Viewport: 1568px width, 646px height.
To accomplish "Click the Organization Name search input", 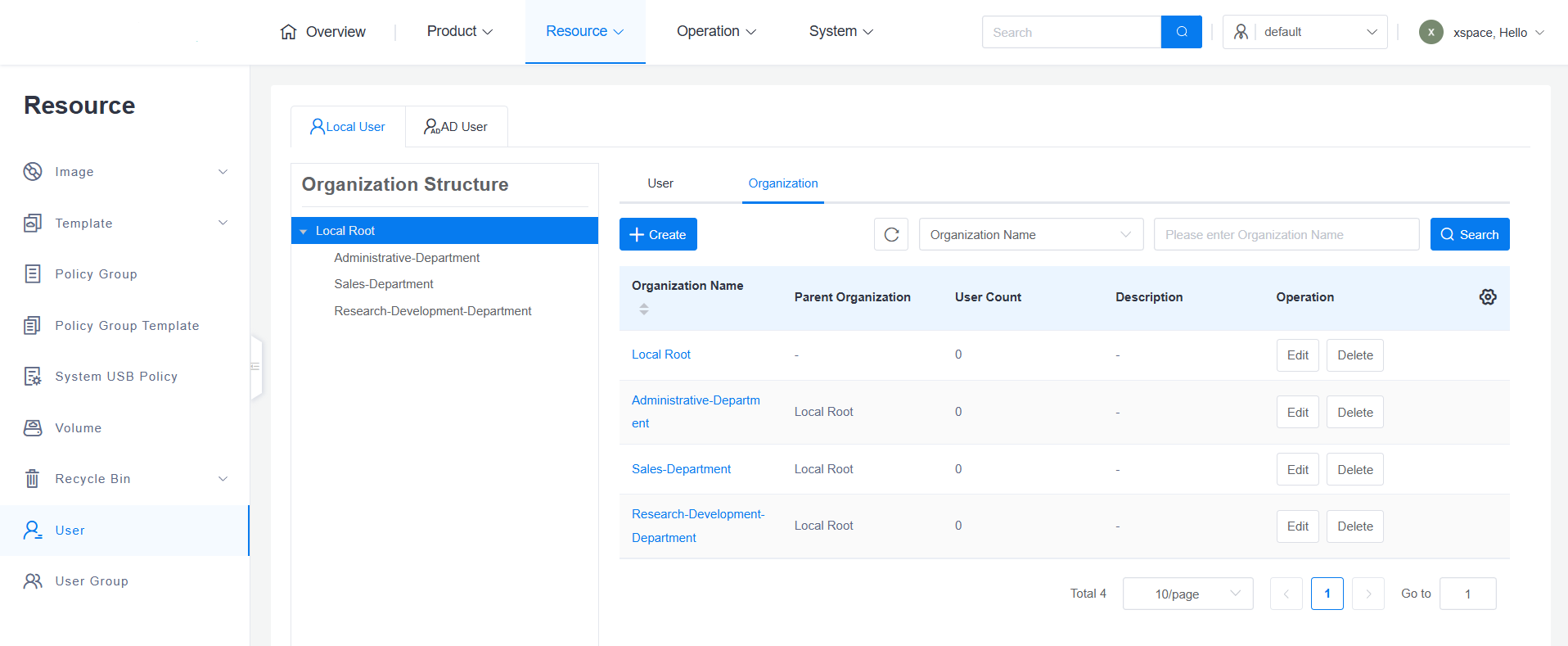I will pos(1286,235).
